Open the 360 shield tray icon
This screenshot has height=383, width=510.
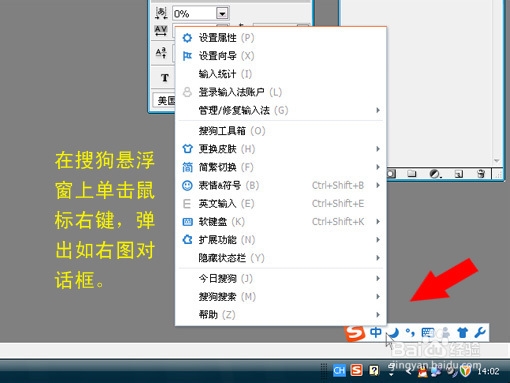[466, 371]
